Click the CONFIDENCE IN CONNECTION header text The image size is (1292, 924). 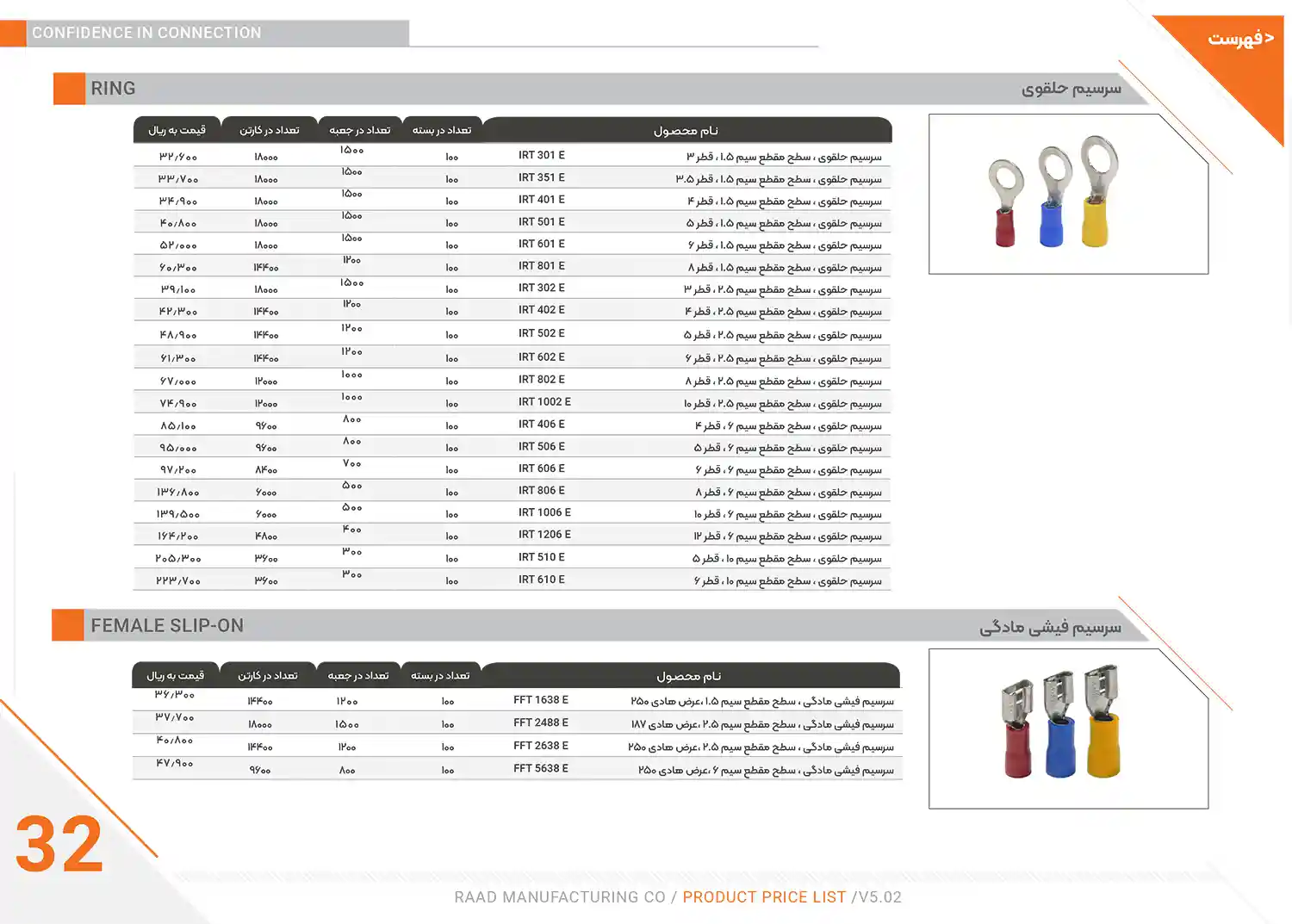[x=146, y=33]
